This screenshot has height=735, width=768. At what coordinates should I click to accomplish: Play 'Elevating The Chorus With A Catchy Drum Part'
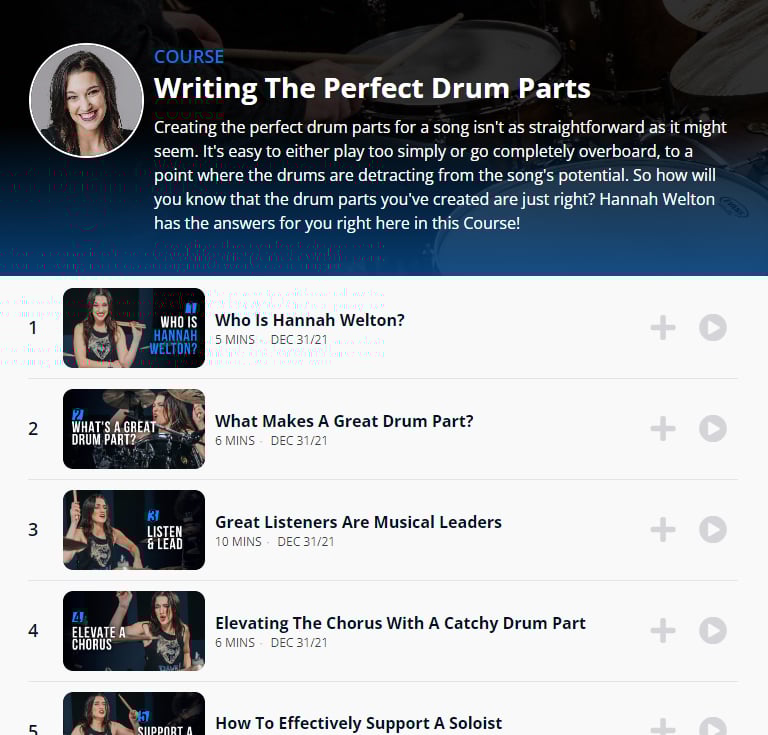tap(713, 630)
